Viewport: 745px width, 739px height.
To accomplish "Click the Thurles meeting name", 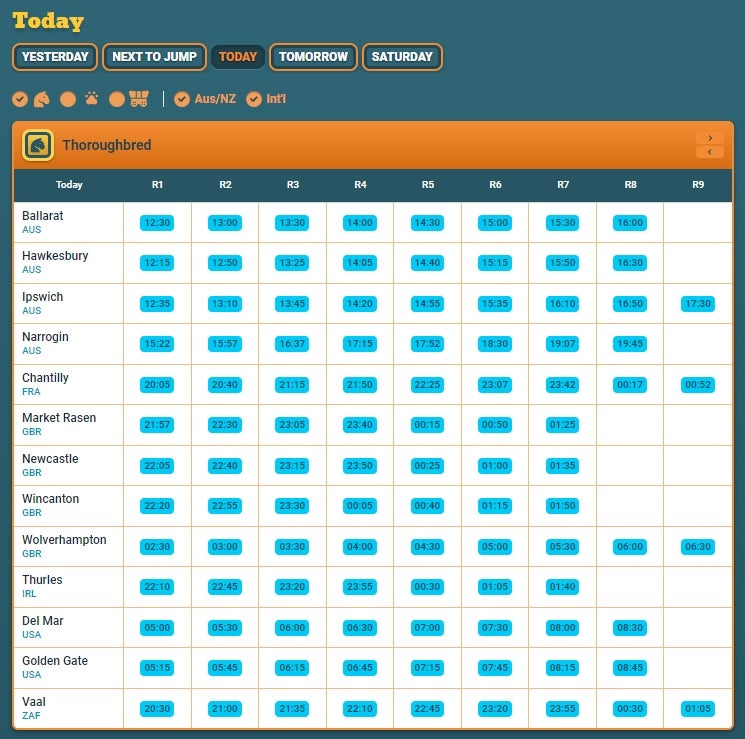I will point(42,580).
